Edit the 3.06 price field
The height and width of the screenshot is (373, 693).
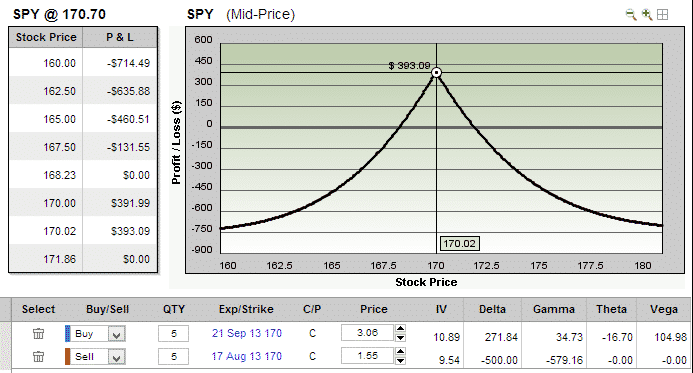(x=367, y=333)
